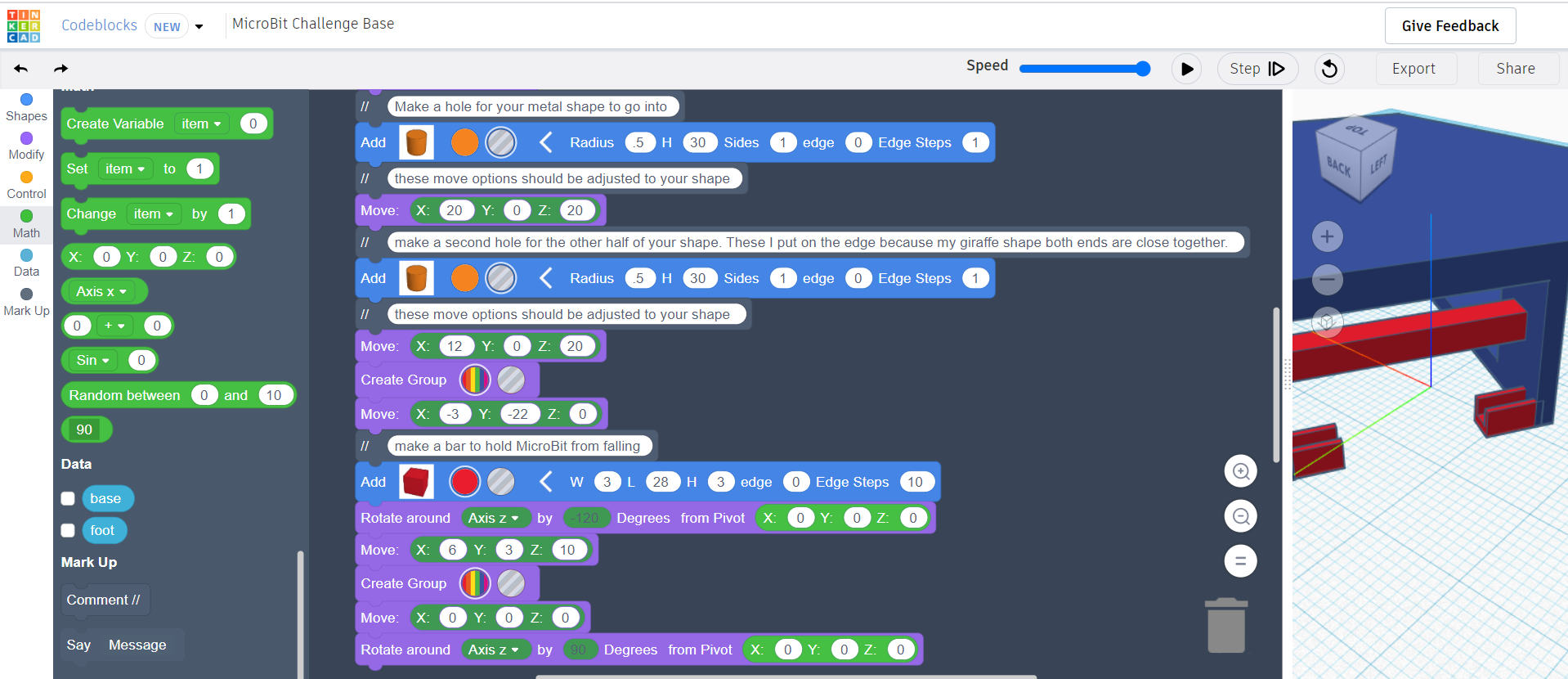Select hole option in first Create Group

coord(511,380)
